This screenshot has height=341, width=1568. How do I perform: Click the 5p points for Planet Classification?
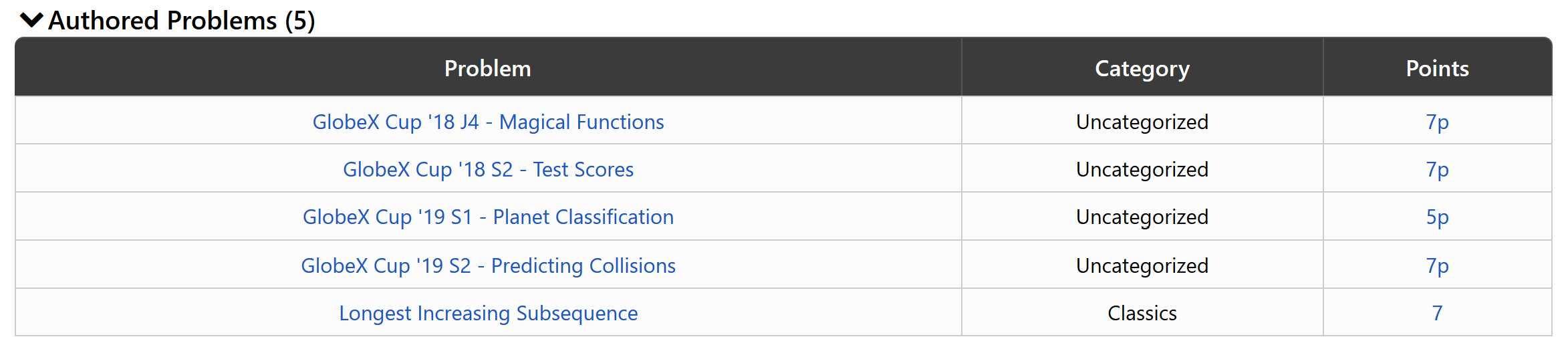pos(1437,217)
